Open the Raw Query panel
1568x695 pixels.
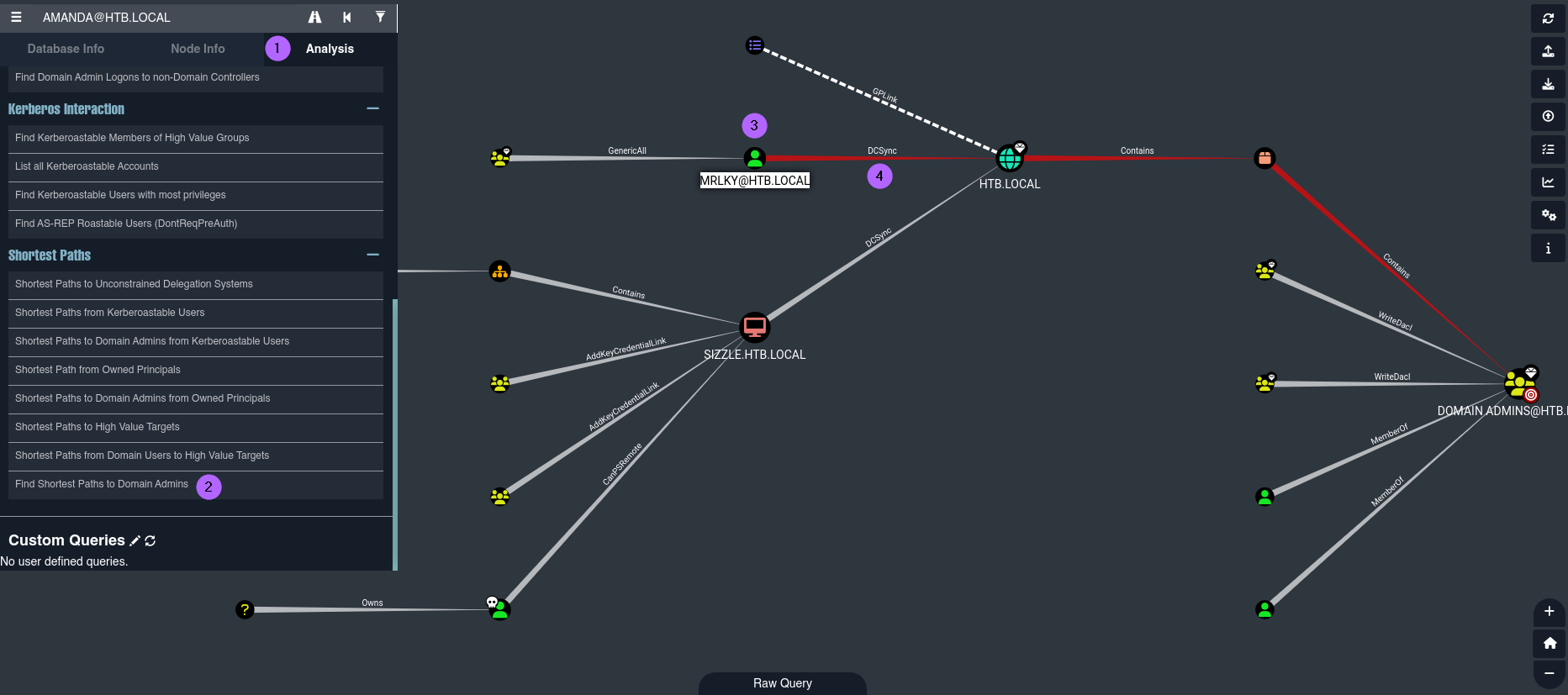click(783, 683)
